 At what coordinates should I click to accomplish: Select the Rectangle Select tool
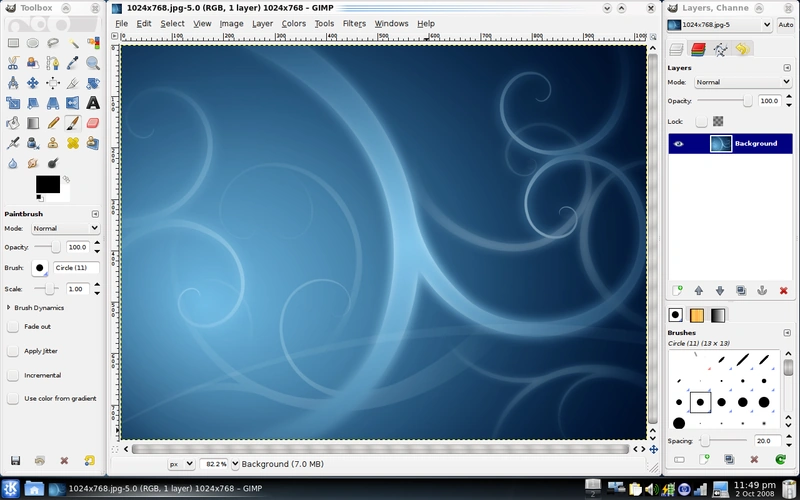coord(13,43)
